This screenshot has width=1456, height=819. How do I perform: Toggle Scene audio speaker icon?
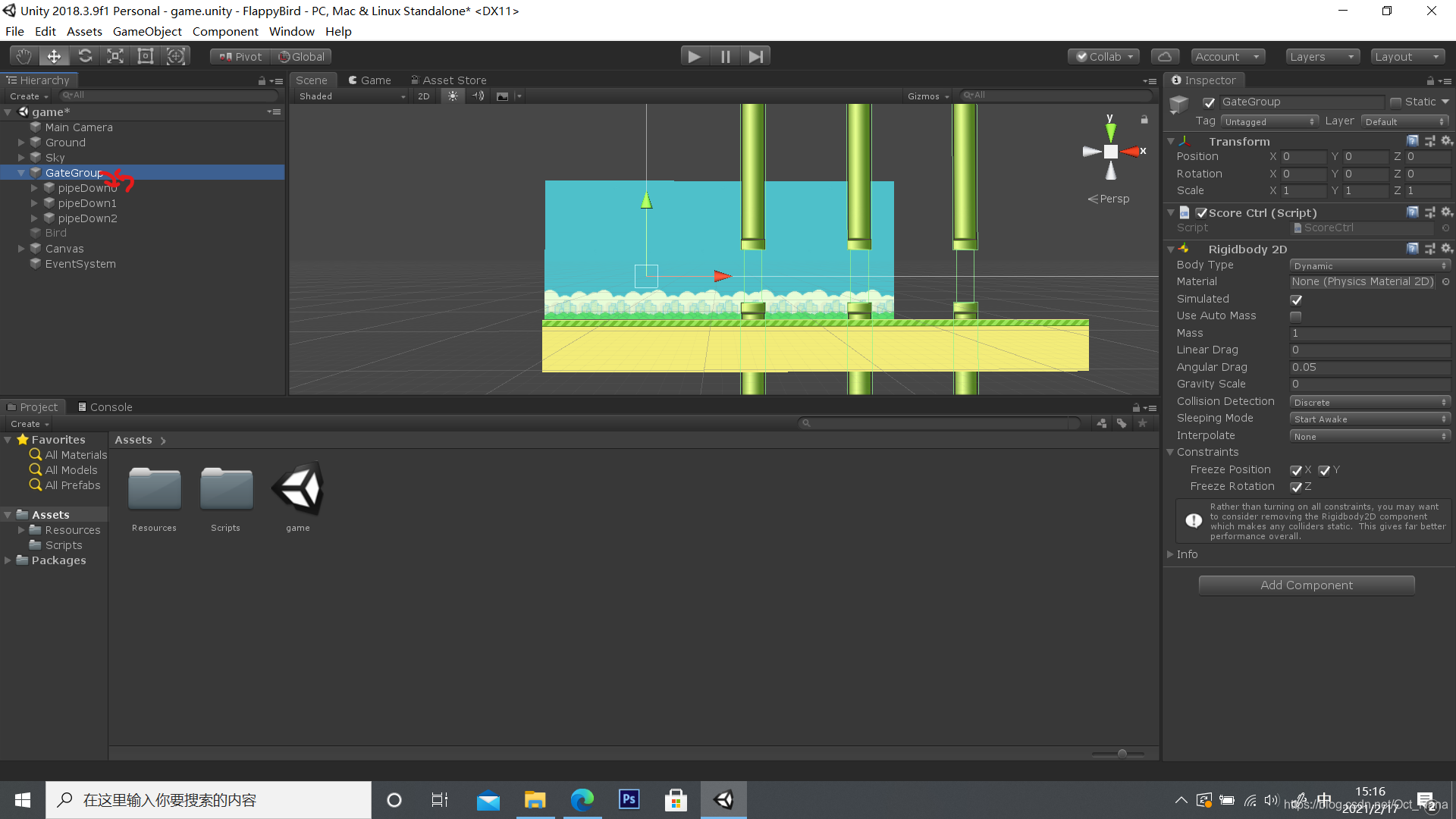coord(478,96)
